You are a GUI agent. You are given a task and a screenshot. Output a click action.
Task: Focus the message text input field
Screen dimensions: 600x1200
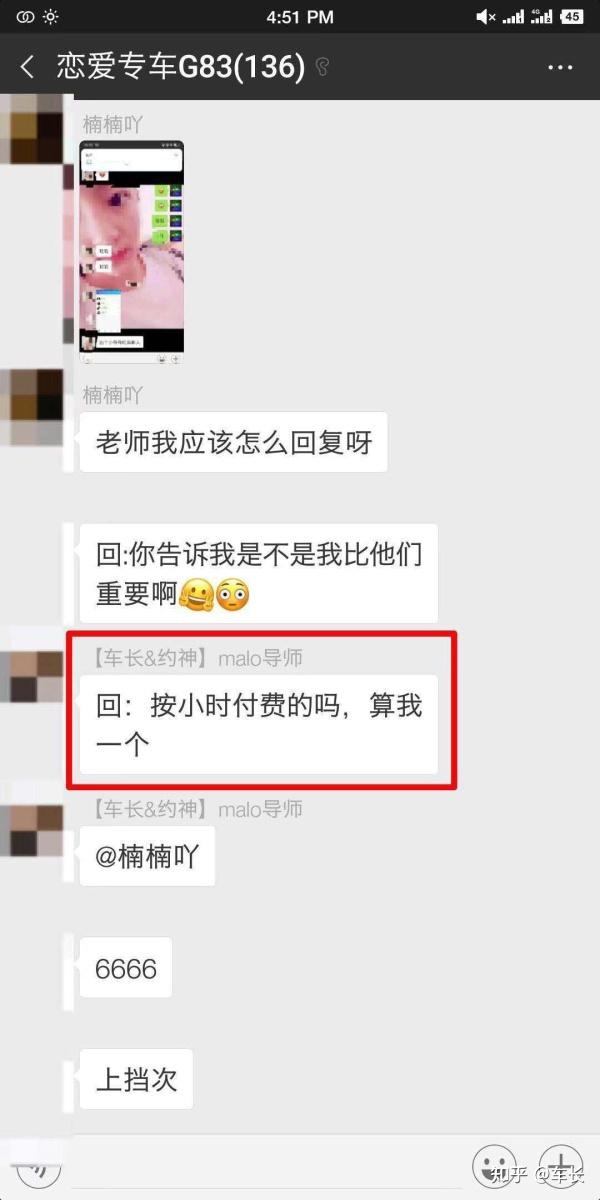tap(267, 1165)
